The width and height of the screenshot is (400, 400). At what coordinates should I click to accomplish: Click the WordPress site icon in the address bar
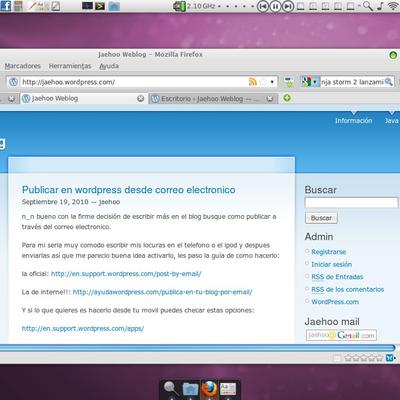[x=13, y=82]
